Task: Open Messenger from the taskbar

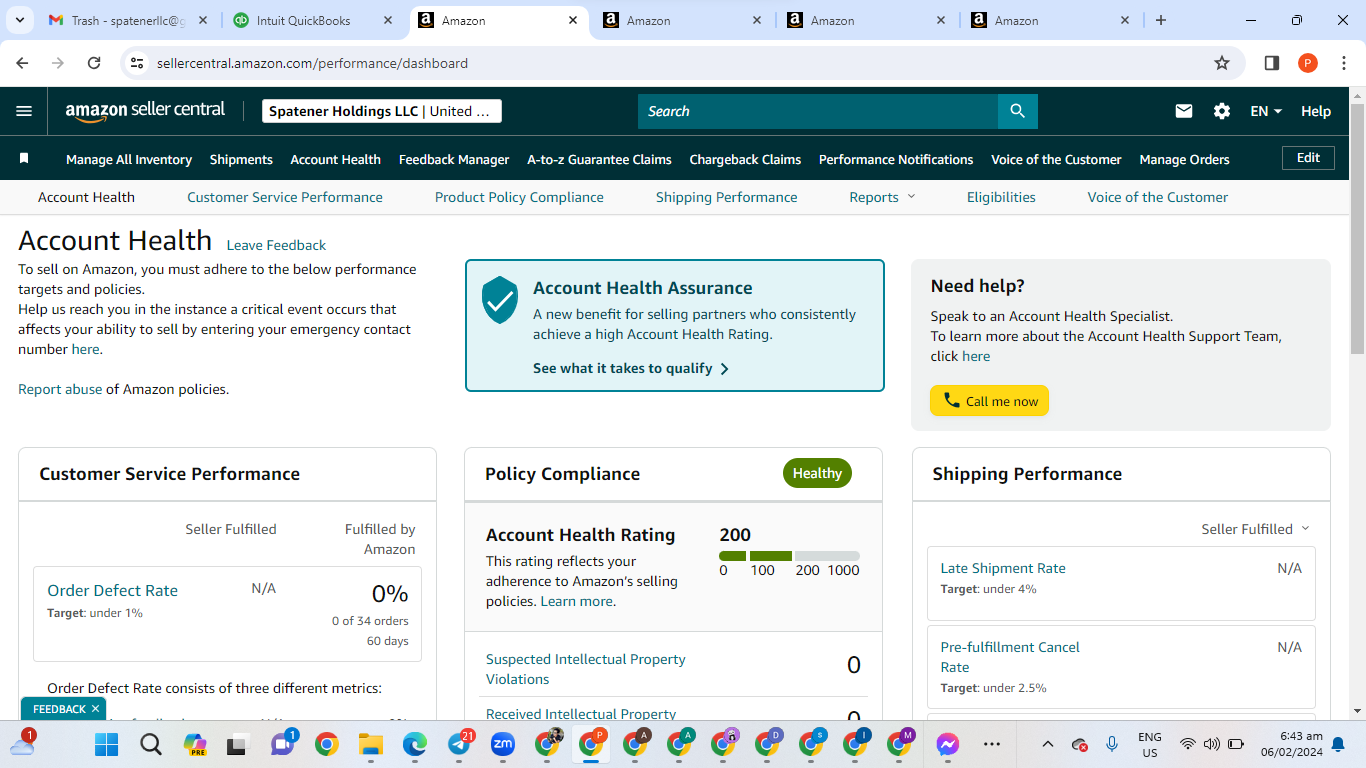Action: [948, 744]
